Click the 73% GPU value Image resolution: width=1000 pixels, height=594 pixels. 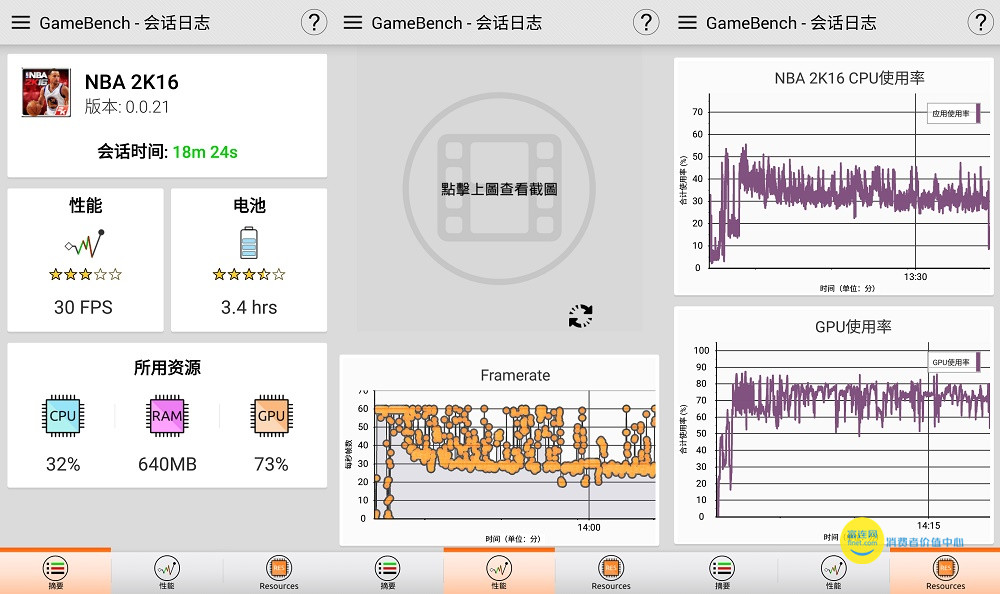271,464
